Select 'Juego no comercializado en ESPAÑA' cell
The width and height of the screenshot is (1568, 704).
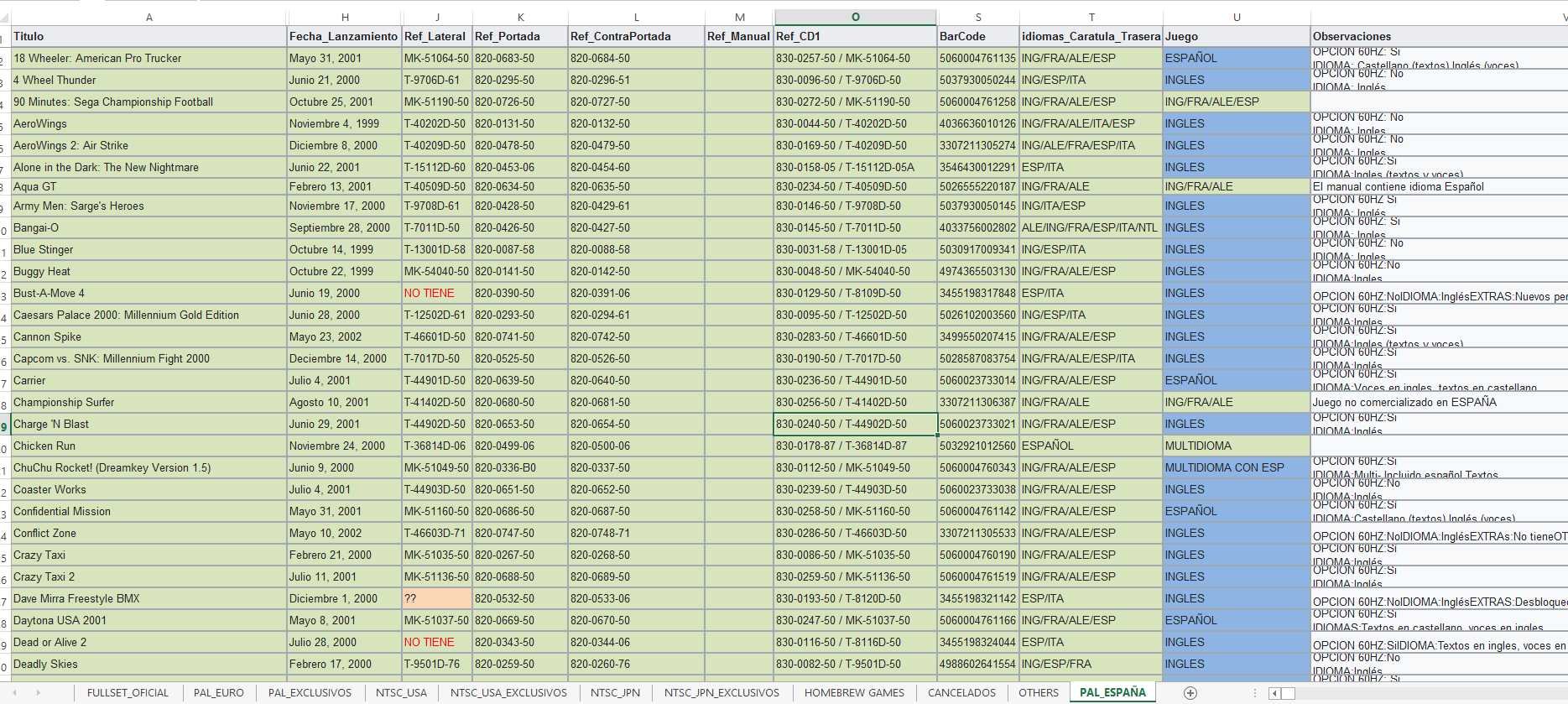tap(1439, 402)
